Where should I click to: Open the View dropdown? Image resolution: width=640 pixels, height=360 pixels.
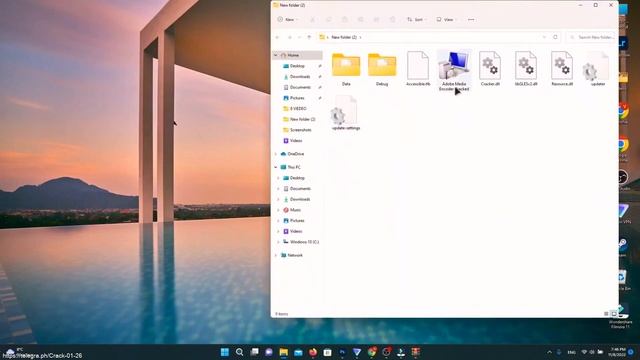pyautogui.click(x=447, y=20)
